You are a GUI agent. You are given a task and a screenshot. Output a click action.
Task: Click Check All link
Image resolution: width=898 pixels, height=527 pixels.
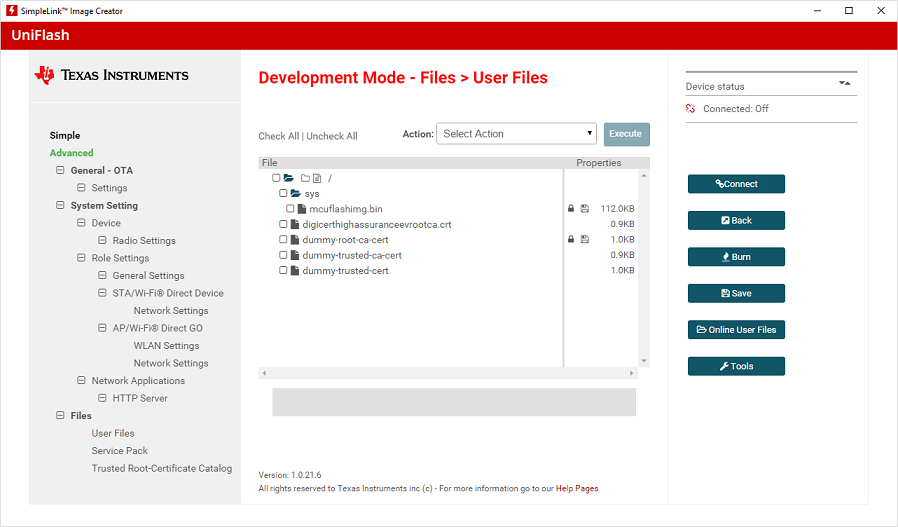278,136
